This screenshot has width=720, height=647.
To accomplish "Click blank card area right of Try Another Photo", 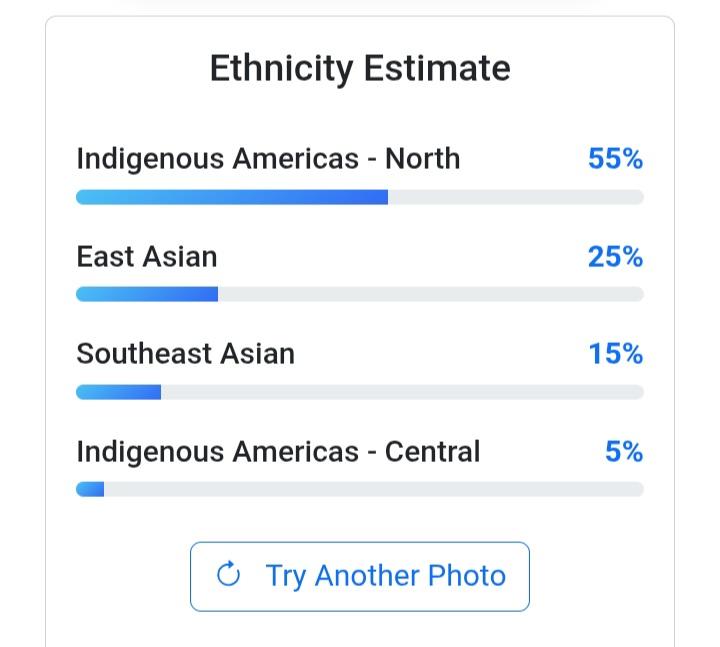I will tap(600, 576).
